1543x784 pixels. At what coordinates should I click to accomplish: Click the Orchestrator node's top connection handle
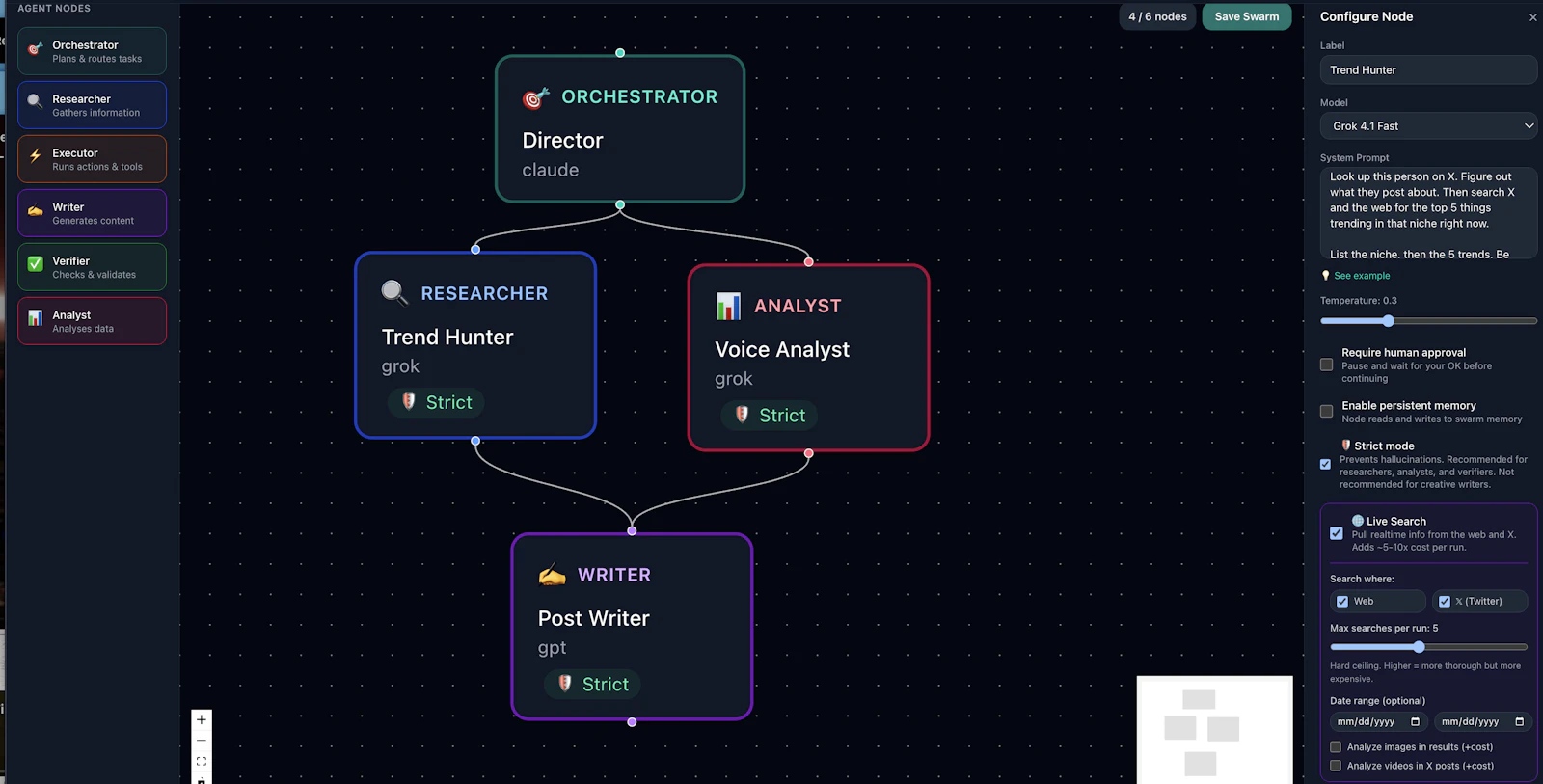click(x=620, y=53)
